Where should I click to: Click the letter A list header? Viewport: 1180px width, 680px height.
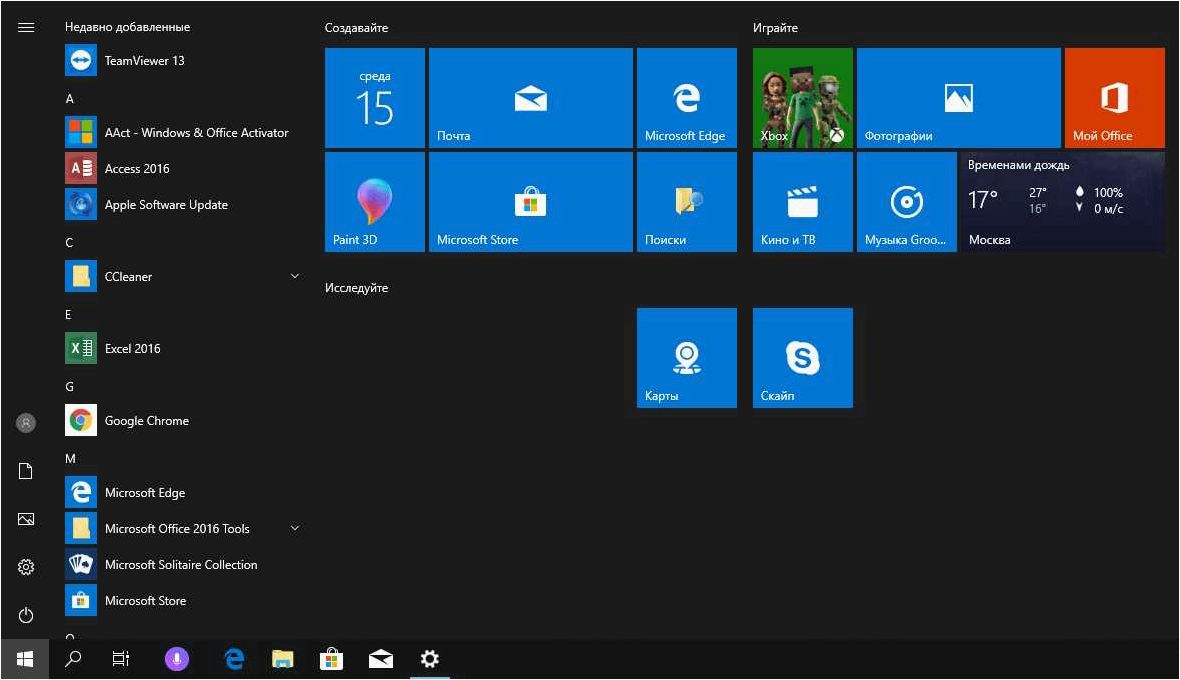(69, 99)
